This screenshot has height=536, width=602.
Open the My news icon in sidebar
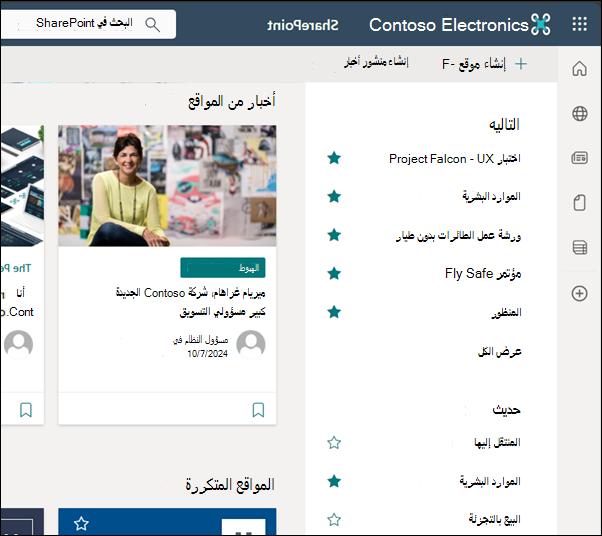pos(579,158)
